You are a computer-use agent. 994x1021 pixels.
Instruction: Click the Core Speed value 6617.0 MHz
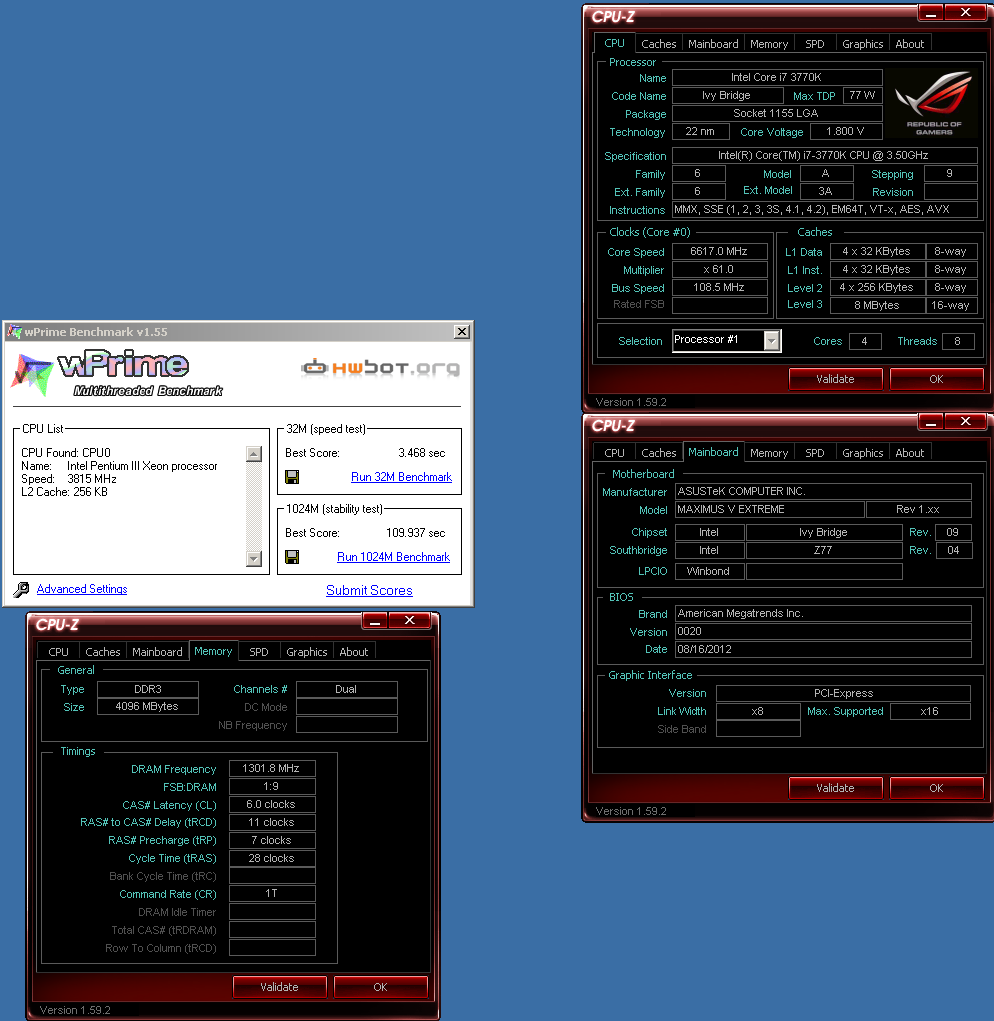pos(719,251)
